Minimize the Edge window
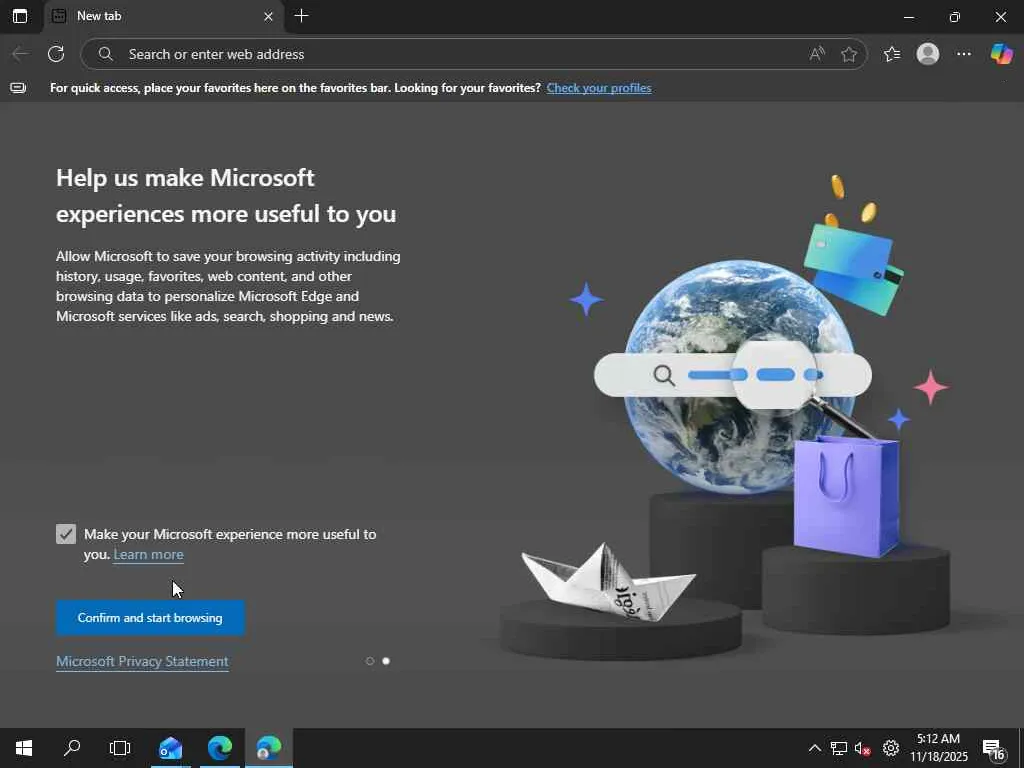Viewport: 1024px width, 768px height. [x=909, y=17]
